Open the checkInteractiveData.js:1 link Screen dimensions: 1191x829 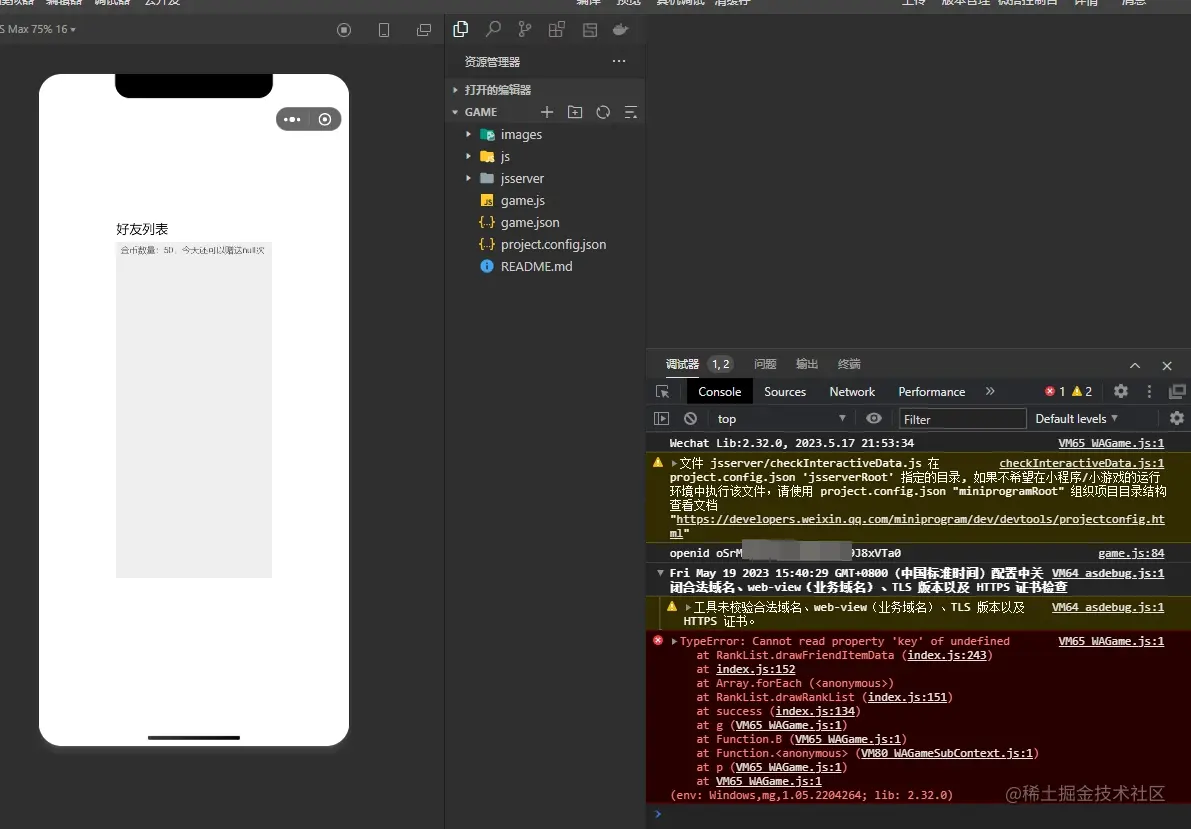(x=1082, y=463)
